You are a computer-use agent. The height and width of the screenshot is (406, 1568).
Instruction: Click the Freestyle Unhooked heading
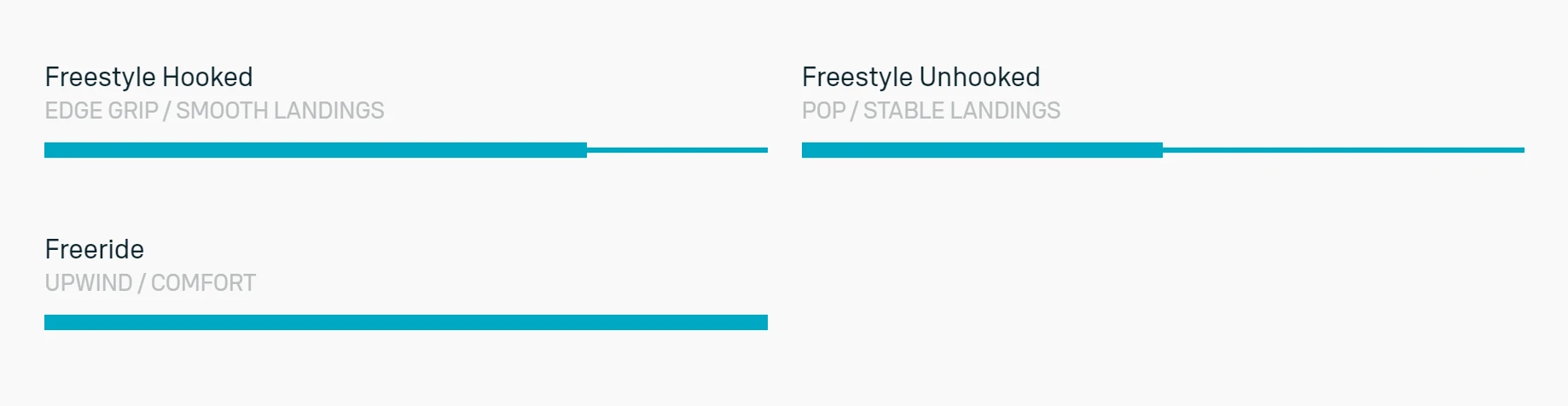click(x=920, y=78)
